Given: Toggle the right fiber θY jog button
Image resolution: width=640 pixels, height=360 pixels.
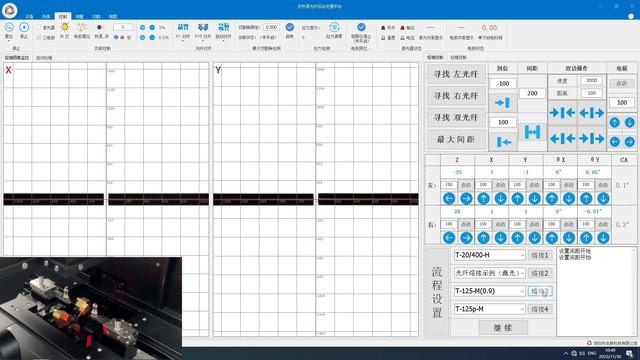Looking at the screenshot, I should (x=603, y=224).
